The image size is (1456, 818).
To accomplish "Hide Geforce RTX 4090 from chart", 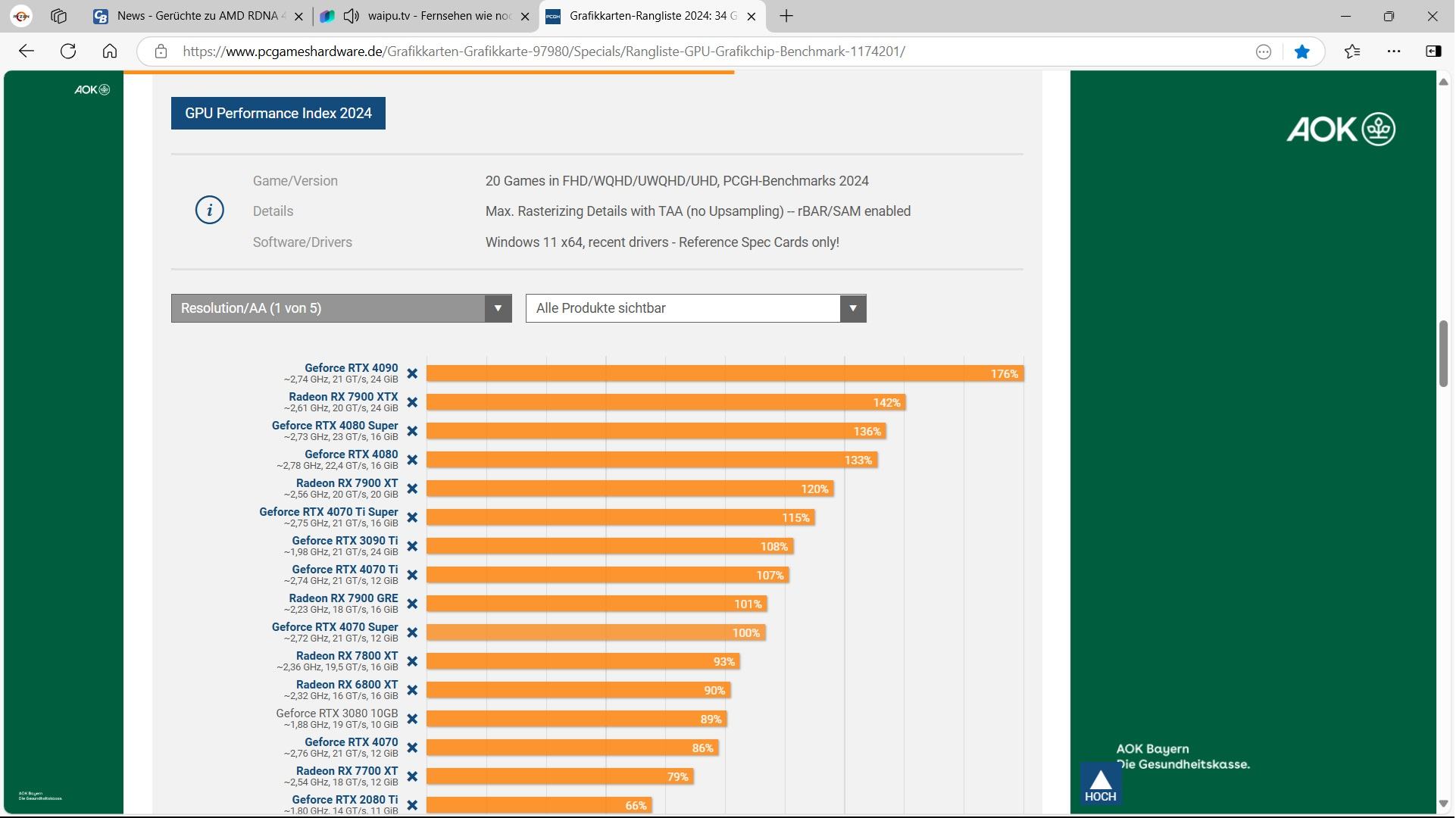I will (x=412, y=374).
